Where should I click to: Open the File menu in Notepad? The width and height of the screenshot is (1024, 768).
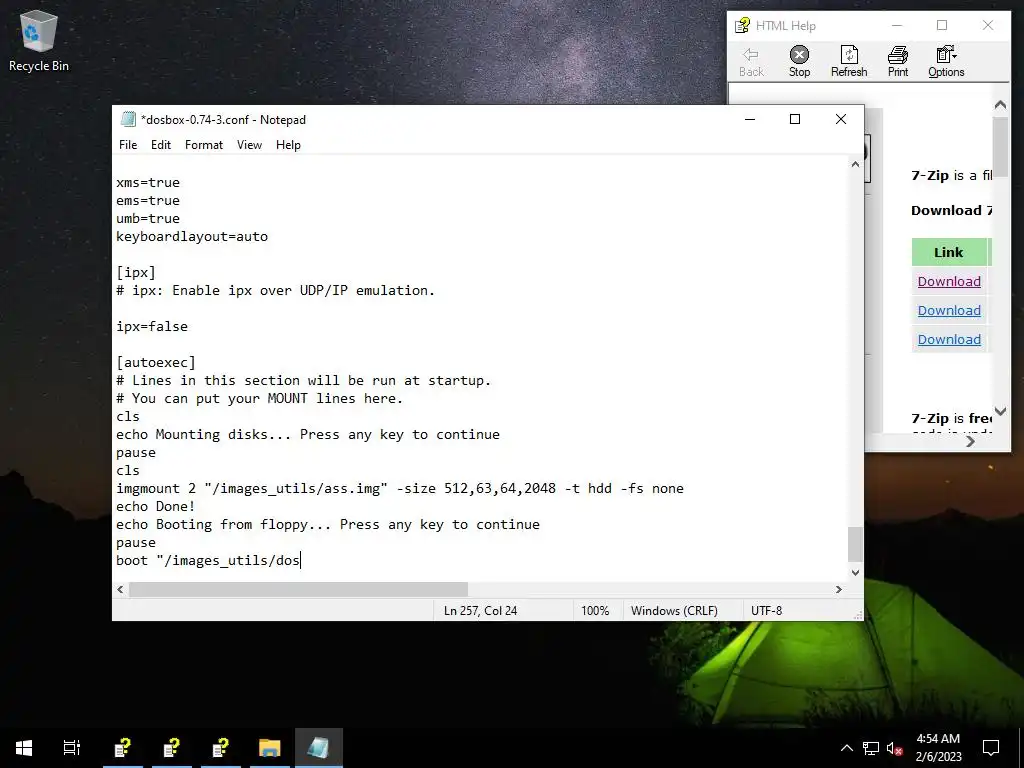[128, 145]
